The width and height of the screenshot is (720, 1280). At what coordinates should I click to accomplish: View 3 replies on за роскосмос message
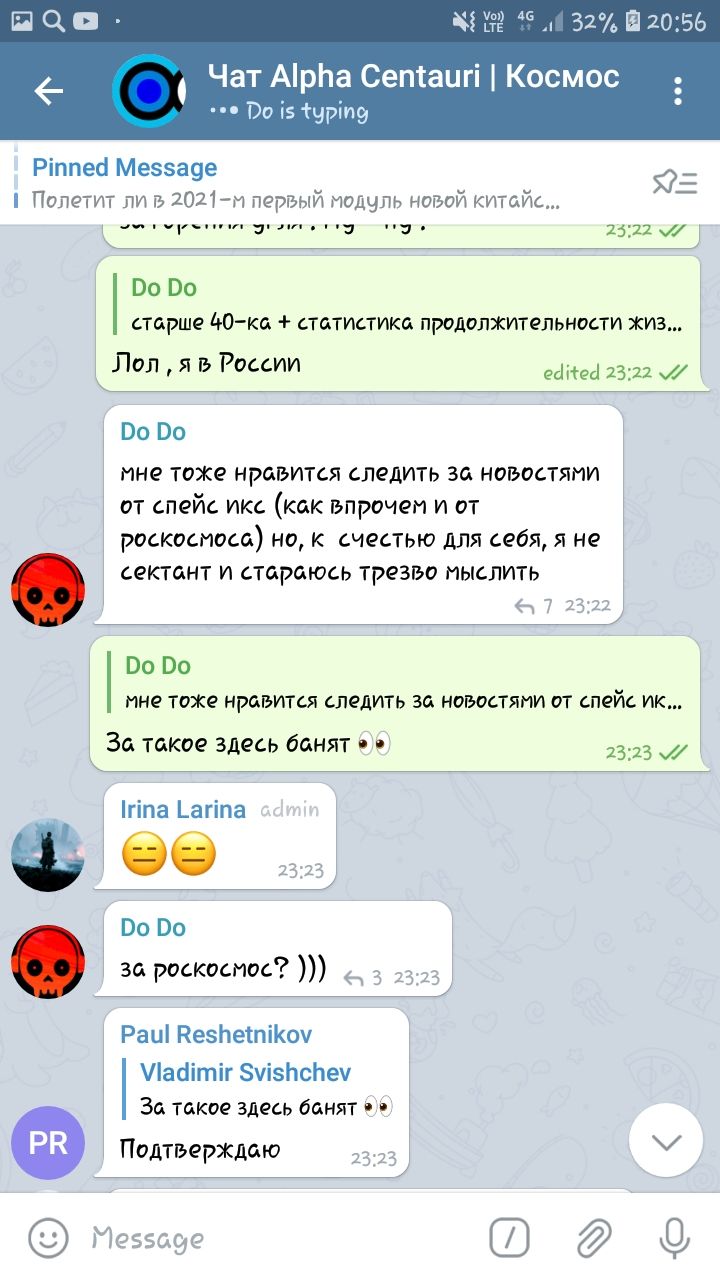pos(363,978)
